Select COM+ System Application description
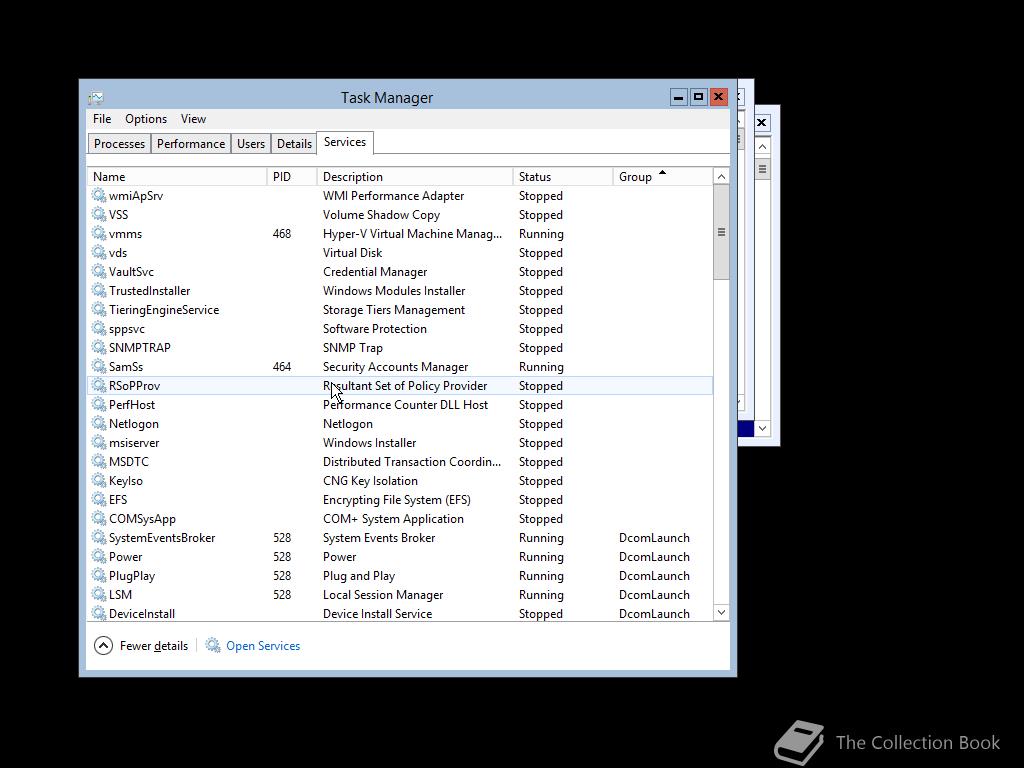This screenshot has height=768, width=1024. 393,519
